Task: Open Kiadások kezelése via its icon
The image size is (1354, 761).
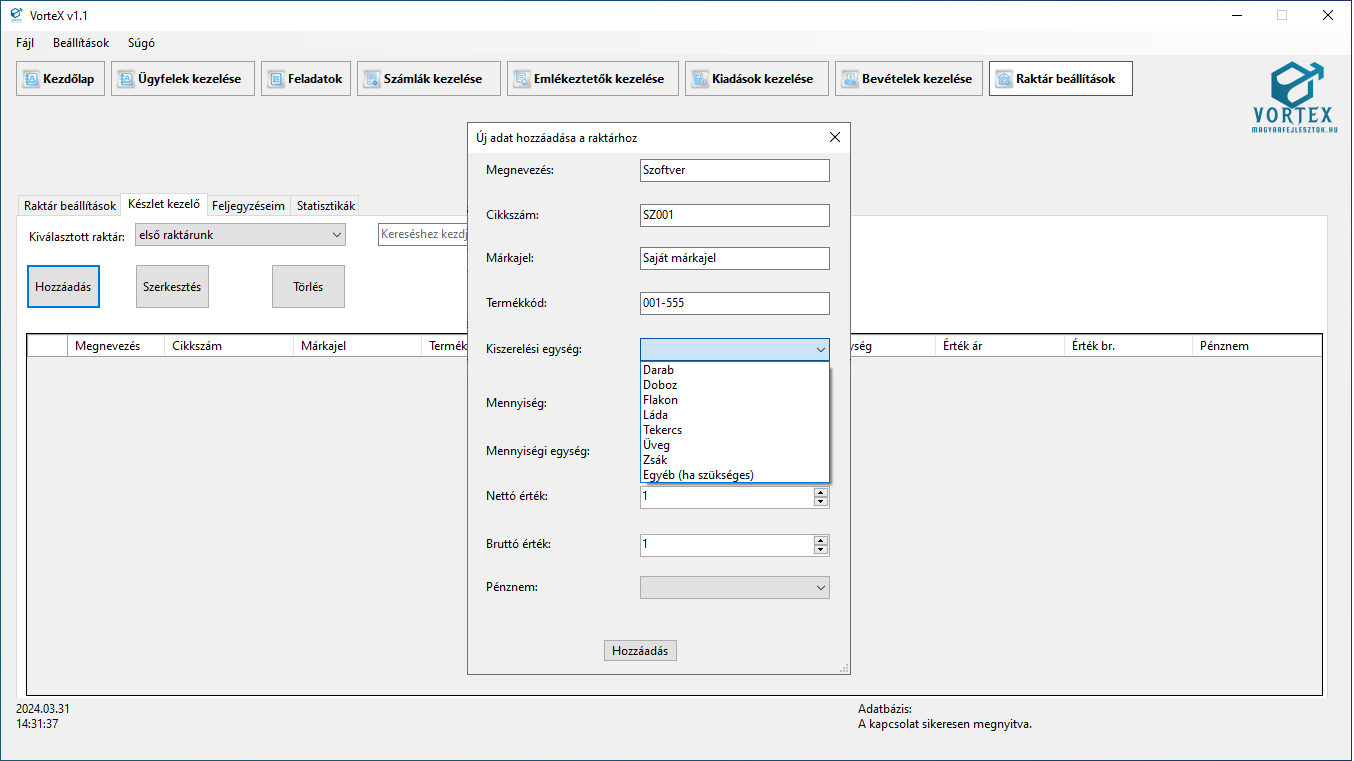Action: pyautogui.click(x=700, y=79)
